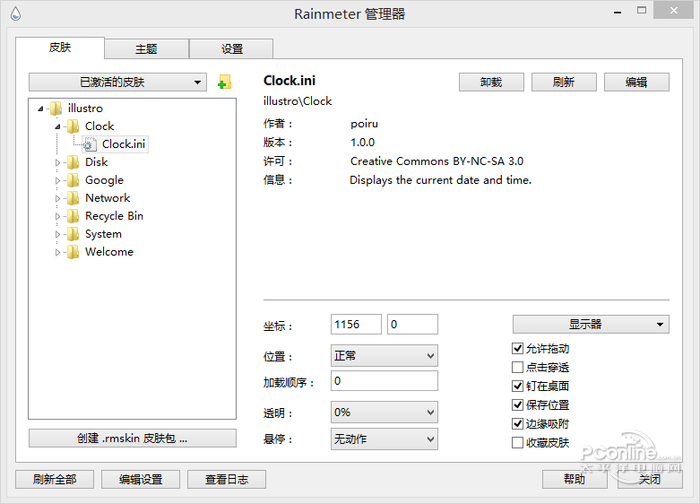Viewport: 700px width, 504px height.
Task: Select the Network tree label
Action: [108, 198]
